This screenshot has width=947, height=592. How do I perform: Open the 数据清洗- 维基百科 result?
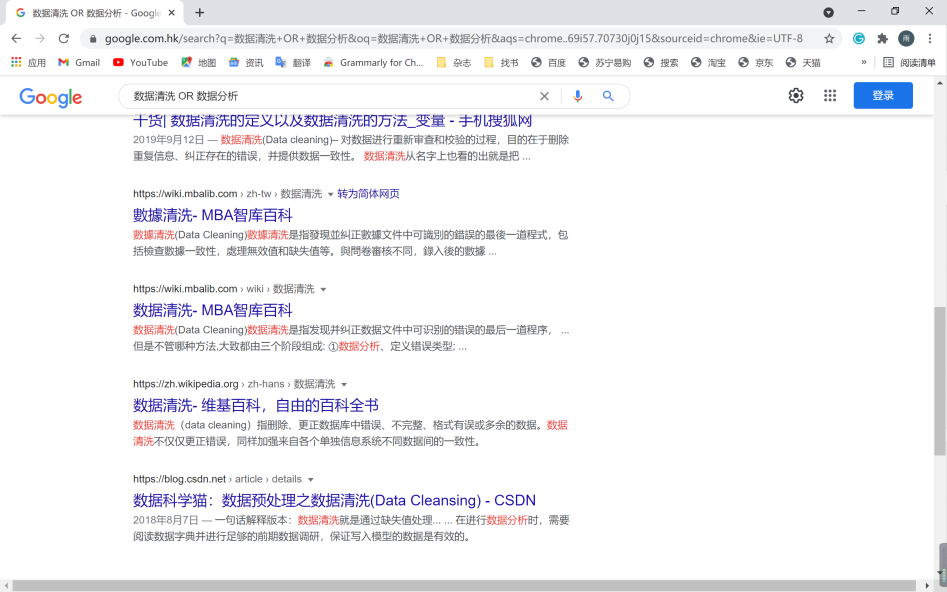tap(256, 405)
